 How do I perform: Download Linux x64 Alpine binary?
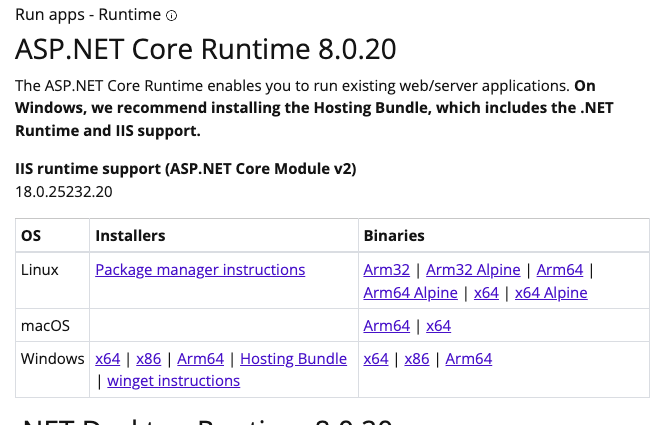point(551,293)
